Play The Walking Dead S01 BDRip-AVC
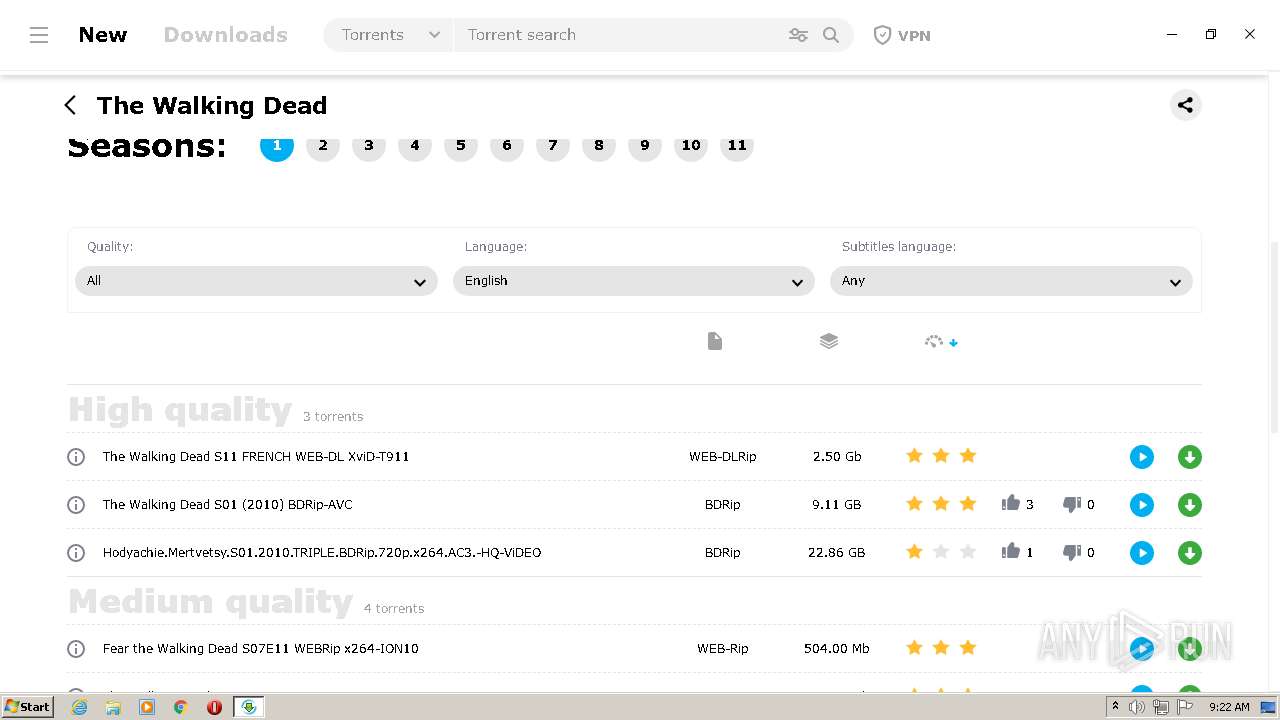This screenshot has height=720, width=1280. pyautogui.click(x=1142, y=505)
